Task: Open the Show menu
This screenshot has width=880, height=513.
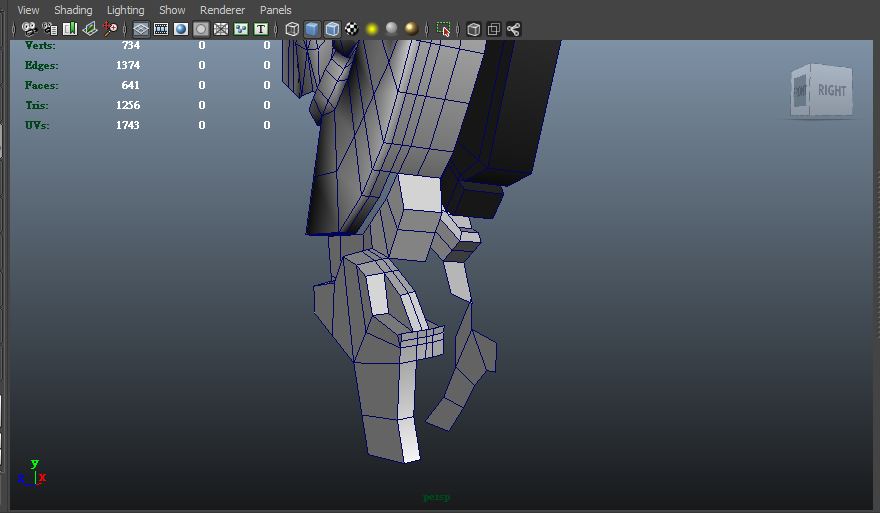Action: point(172,10)
